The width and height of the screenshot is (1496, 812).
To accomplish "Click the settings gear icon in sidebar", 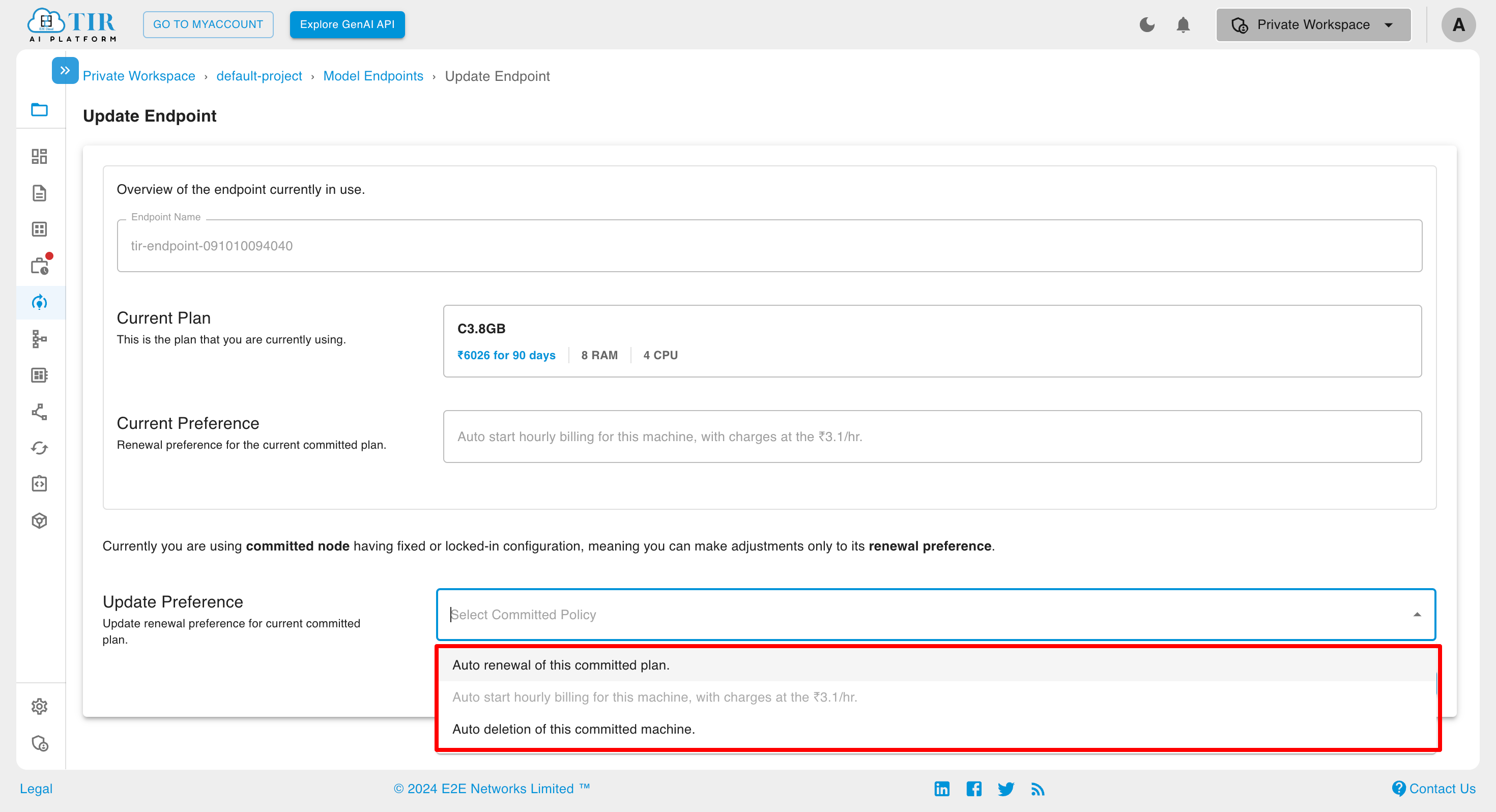I will (40, 706).
